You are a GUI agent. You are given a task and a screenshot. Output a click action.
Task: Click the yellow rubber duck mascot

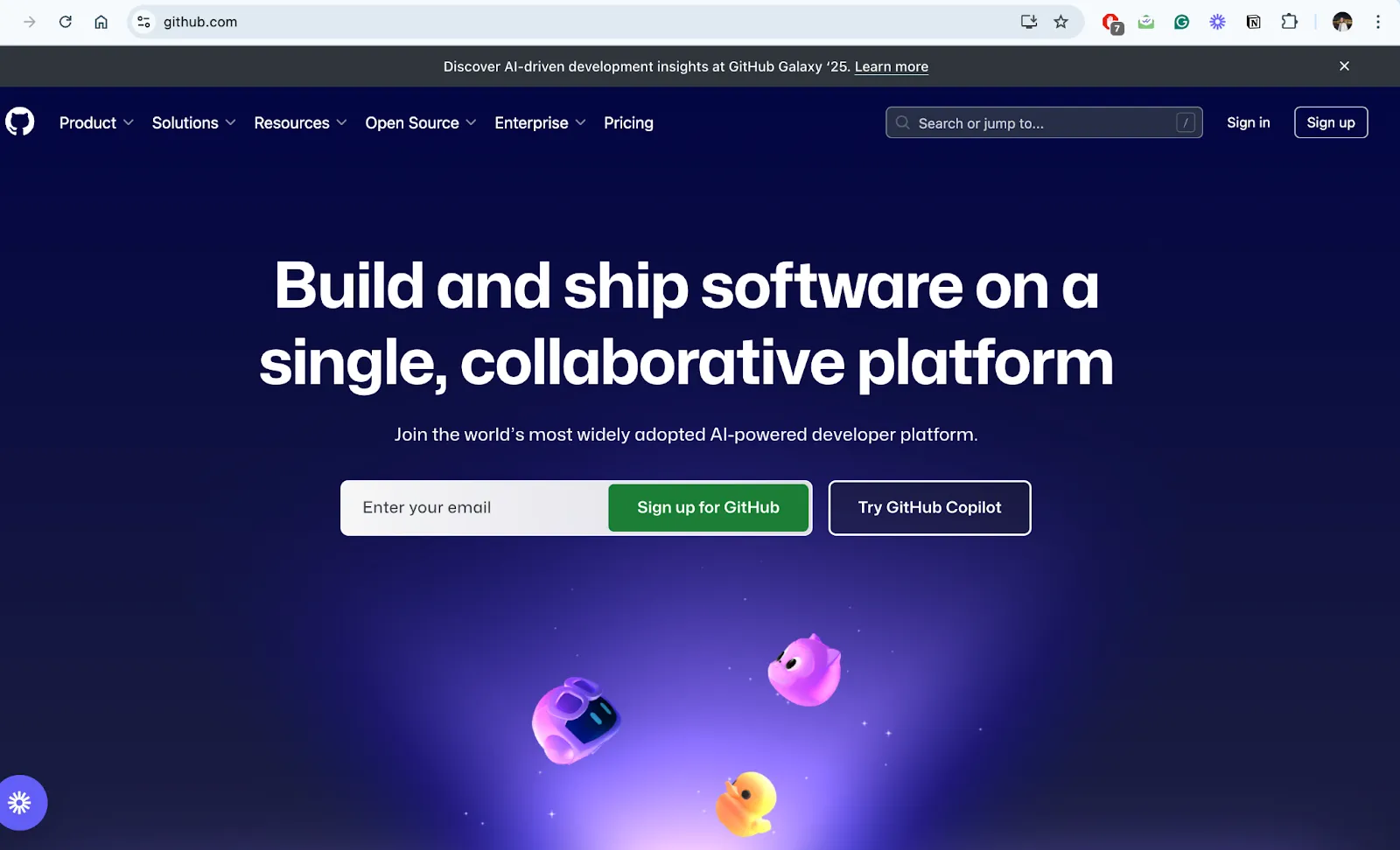746,803
